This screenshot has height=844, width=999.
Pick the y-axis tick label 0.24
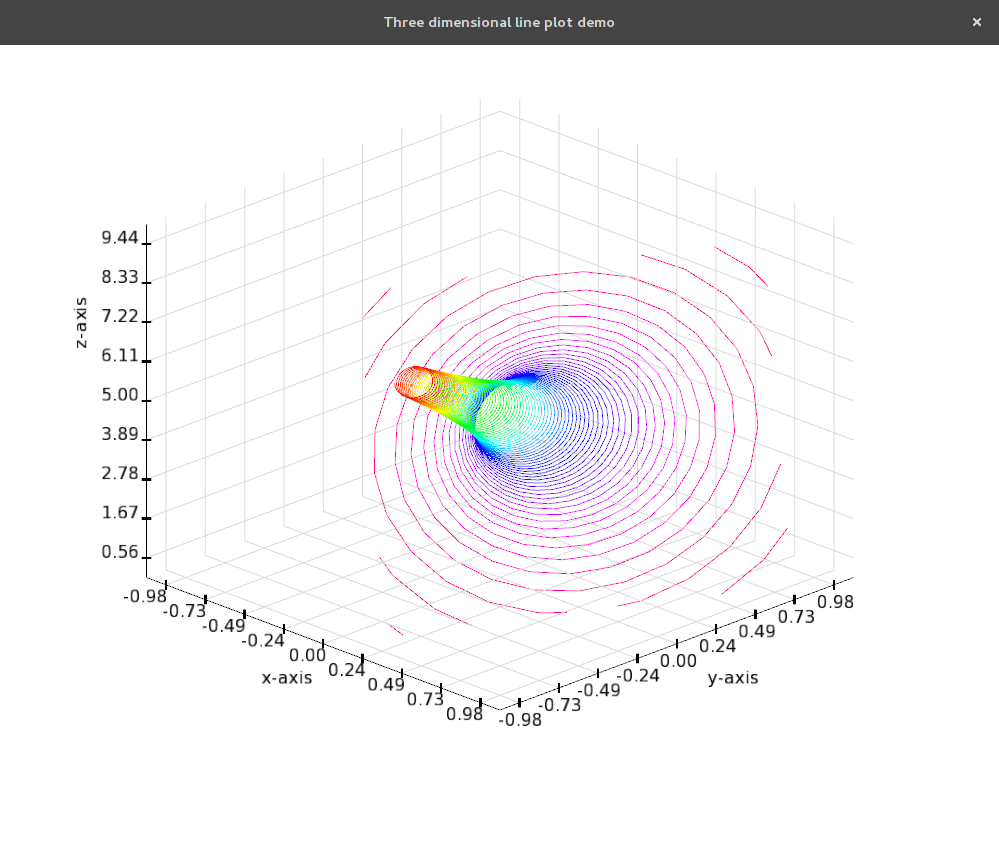pos(717,647)
